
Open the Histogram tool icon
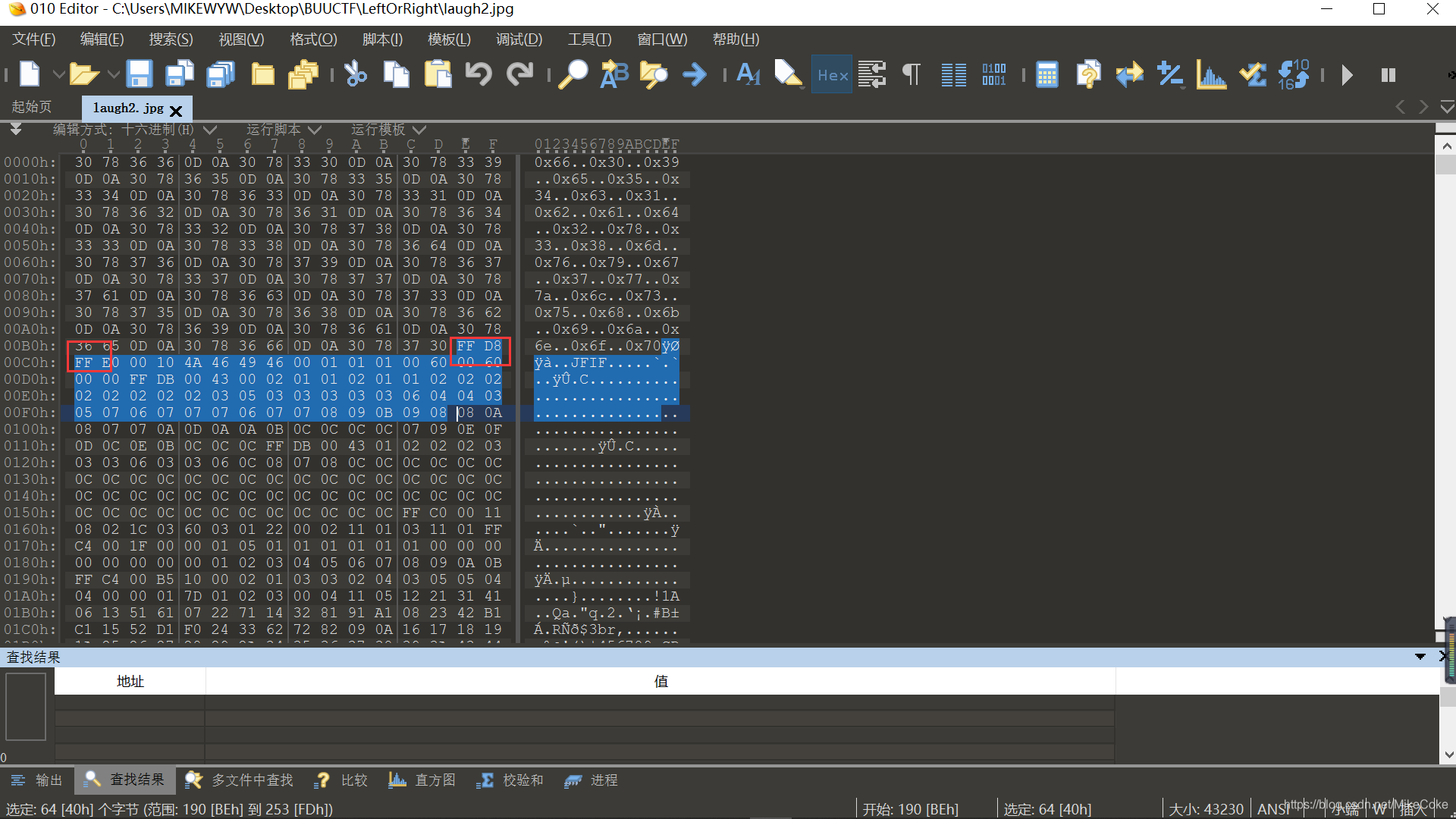tap(1212, 74)
